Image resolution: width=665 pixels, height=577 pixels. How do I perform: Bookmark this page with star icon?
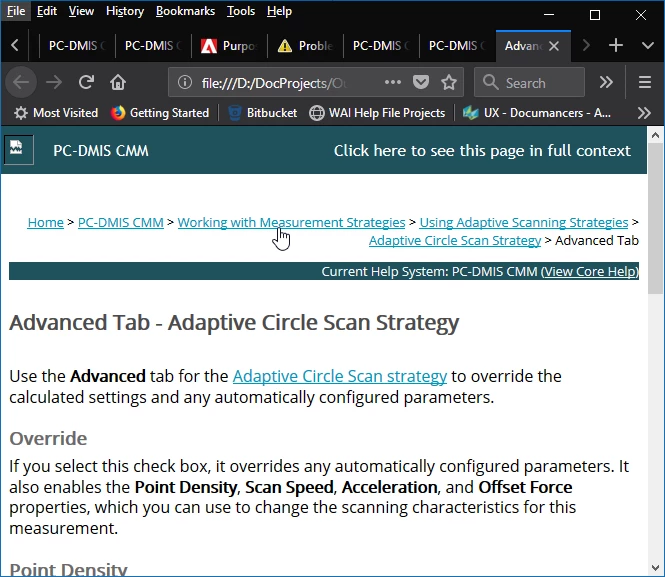[449, 82]
